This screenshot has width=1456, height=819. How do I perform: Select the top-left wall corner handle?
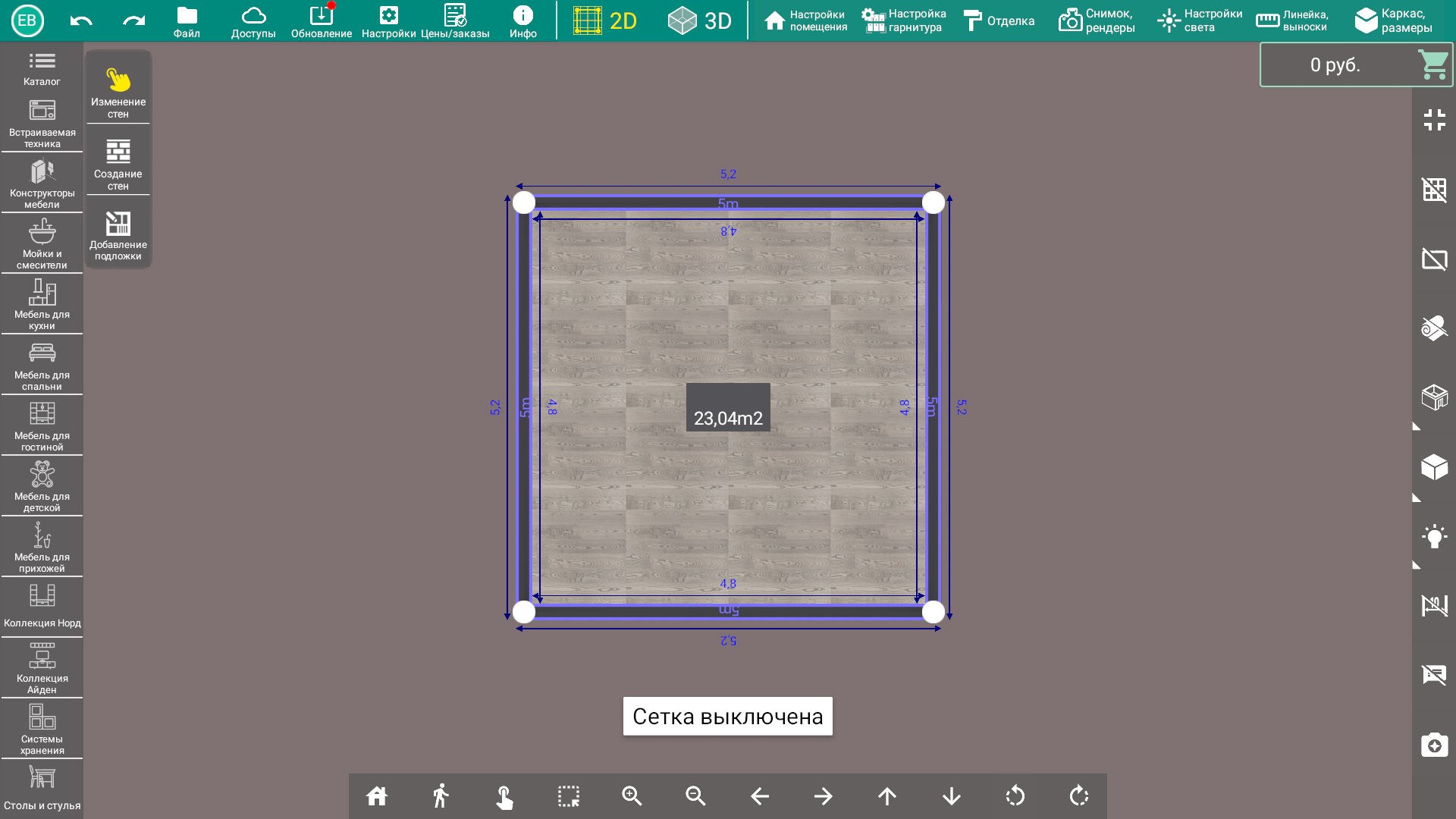(x=524, y=202)
